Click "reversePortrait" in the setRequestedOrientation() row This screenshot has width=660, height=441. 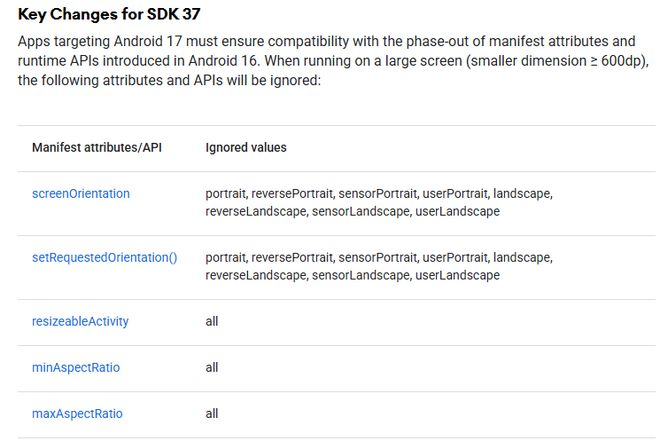click(x=293, y=257)
